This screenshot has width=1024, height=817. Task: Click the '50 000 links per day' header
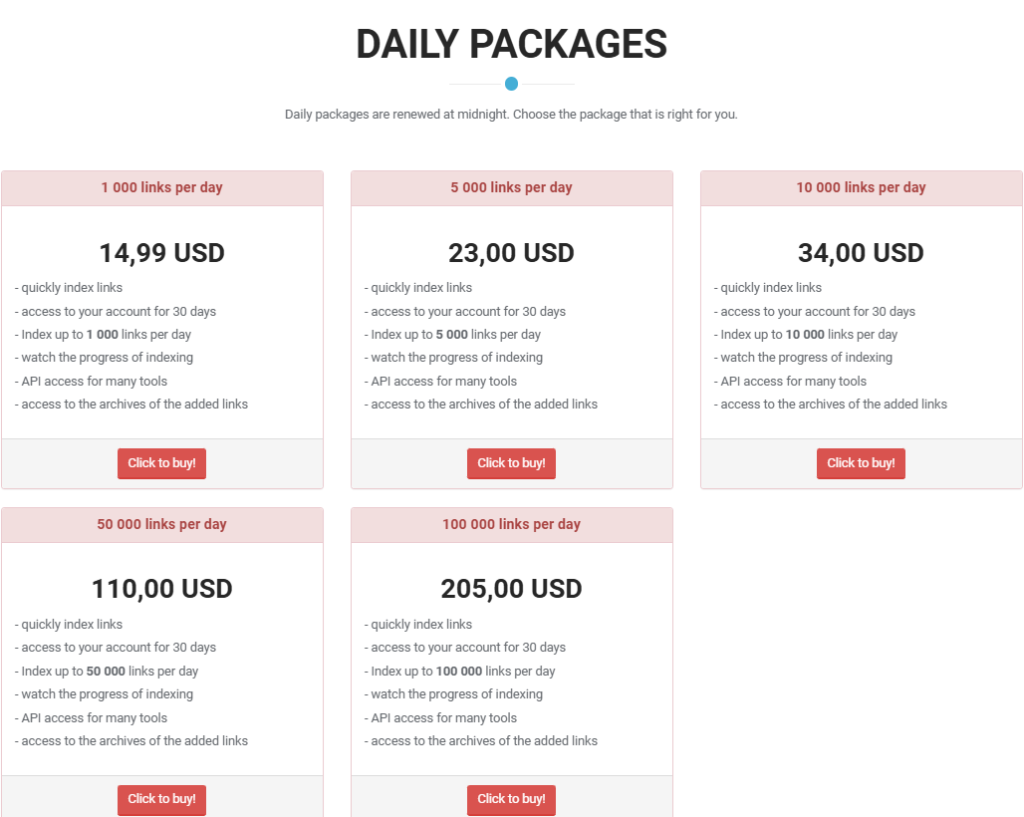162,524
